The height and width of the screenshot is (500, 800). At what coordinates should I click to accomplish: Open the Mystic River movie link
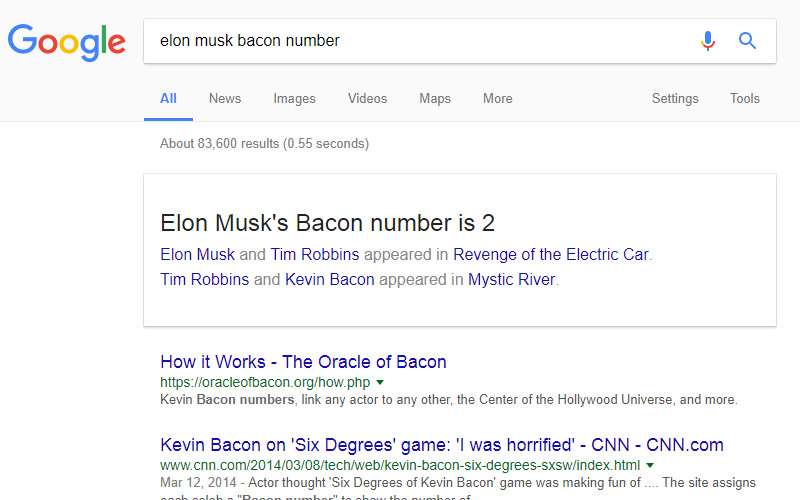tap(512, 280)
